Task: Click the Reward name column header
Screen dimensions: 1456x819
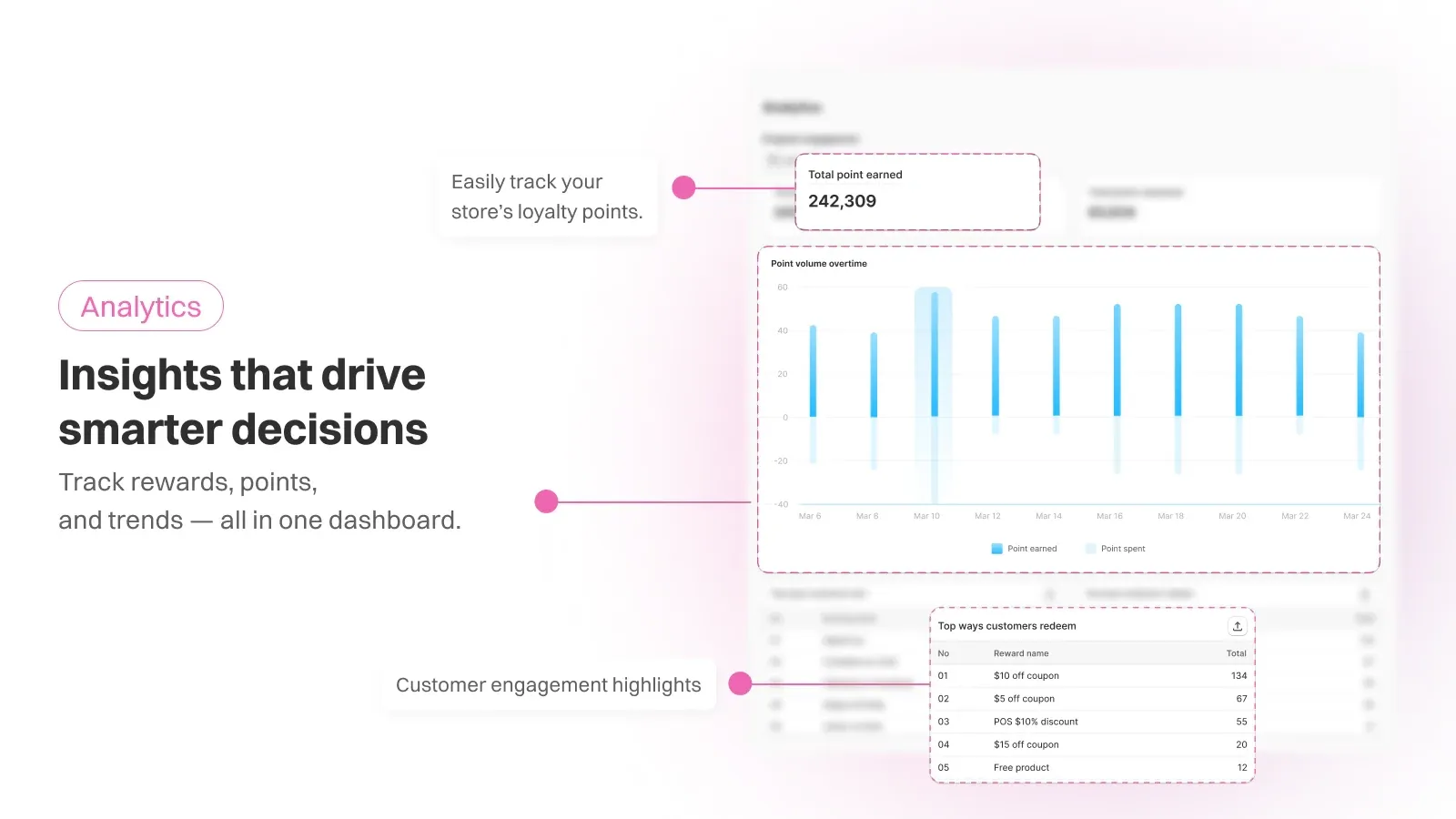Action: (x=1021, y=653)
